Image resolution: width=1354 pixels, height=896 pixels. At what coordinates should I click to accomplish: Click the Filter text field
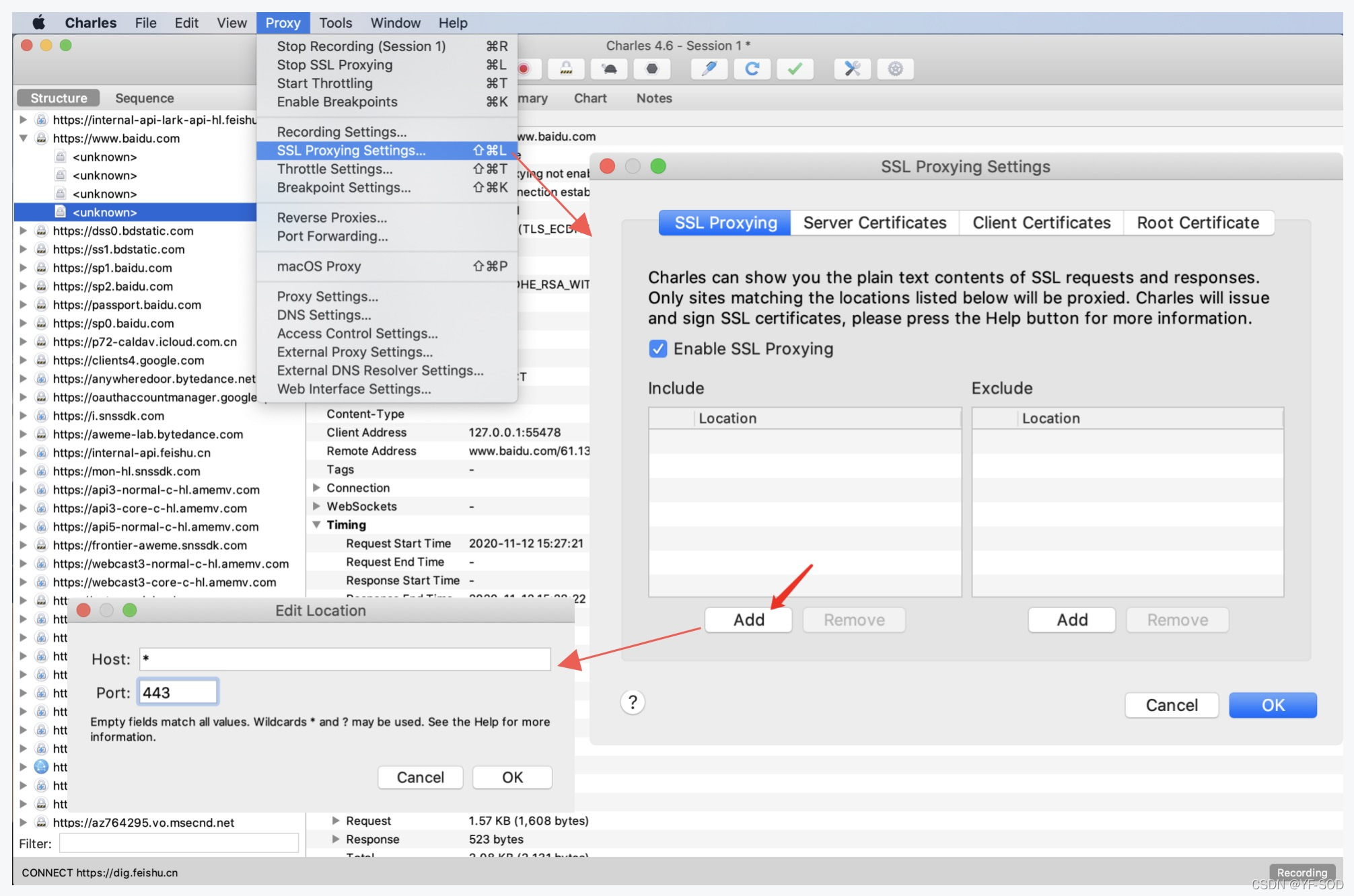(x=179, y=844)
